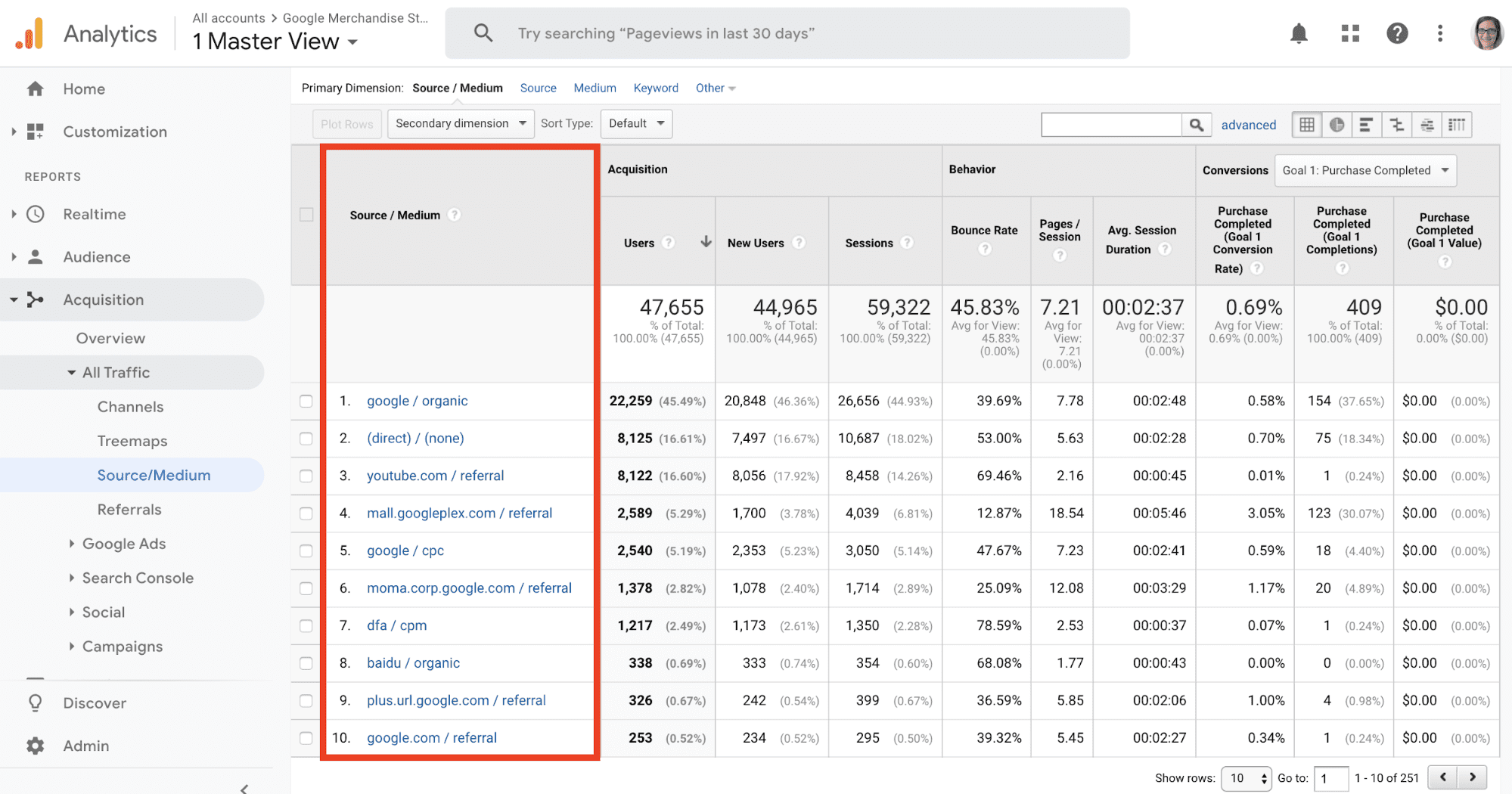Open the Help question mark icon
Viewport: 1512px width, 794px height.
1397,33
